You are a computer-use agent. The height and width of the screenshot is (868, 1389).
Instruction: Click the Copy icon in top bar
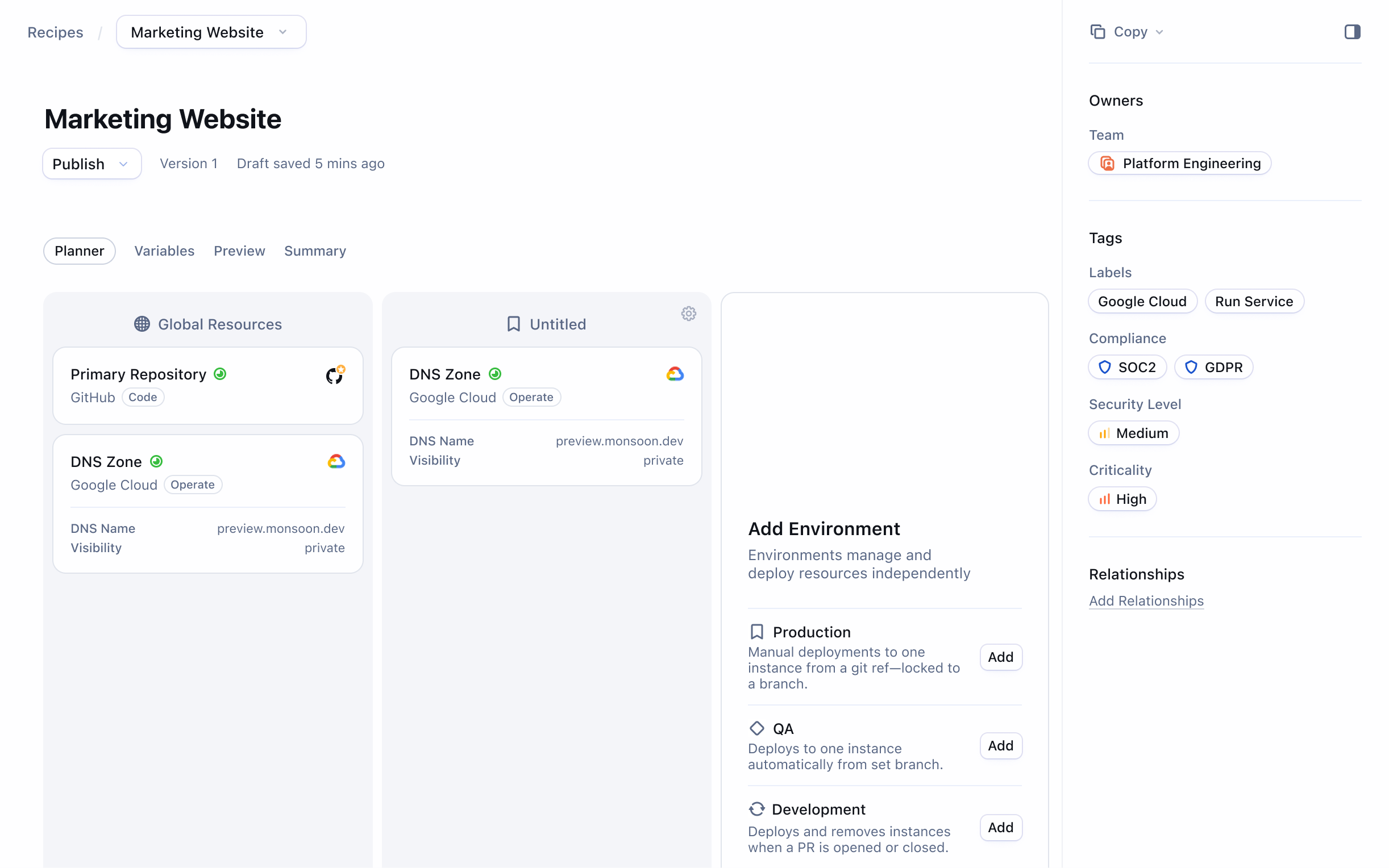pos(1097,32)
